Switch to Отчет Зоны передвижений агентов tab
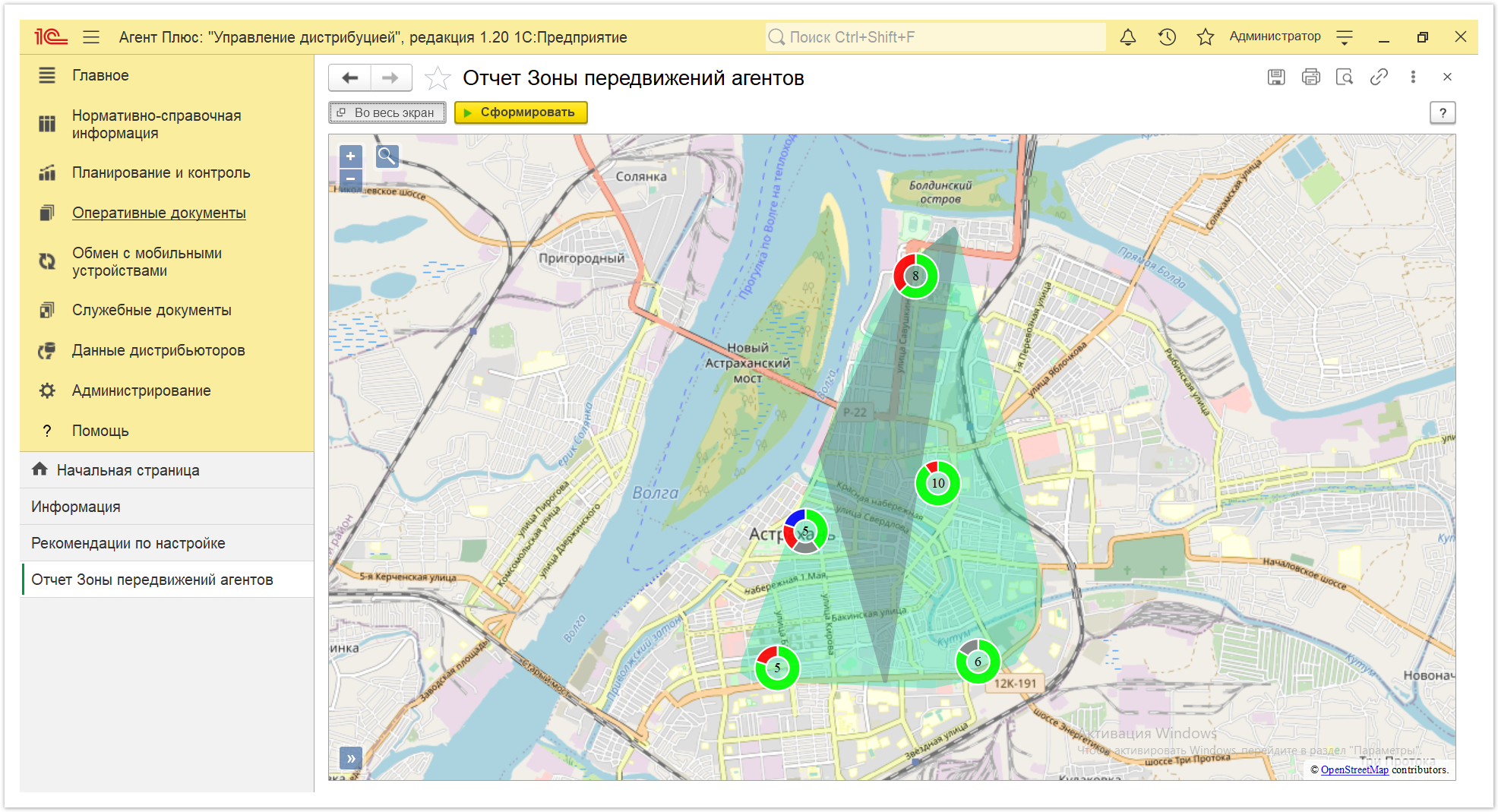The image size is (1498, 812). coord(167,580)
